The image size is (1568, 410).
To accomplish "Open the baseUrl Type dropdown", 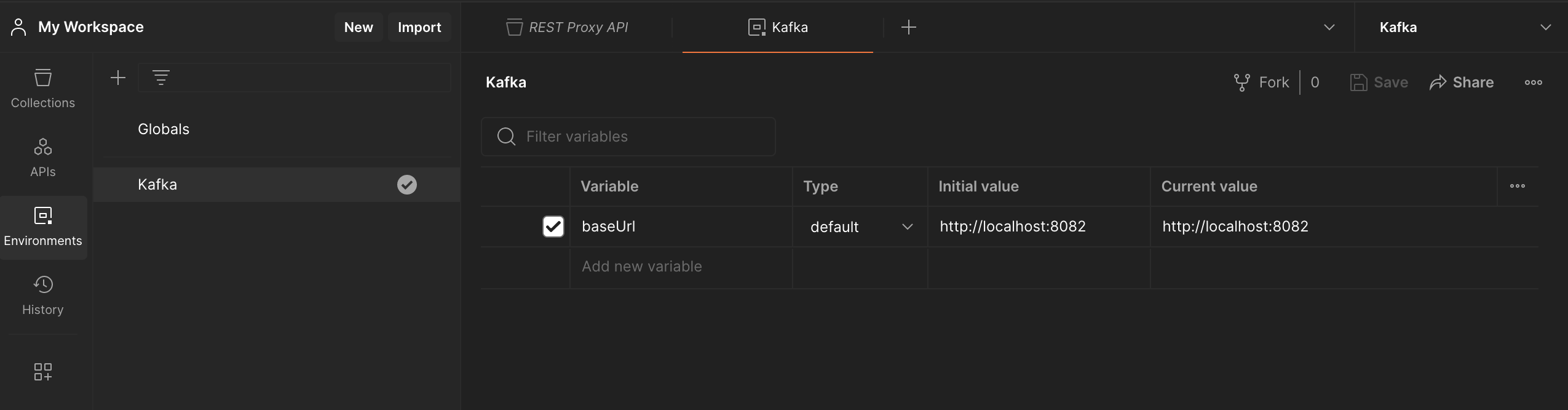I will click(x=860, y=227).
